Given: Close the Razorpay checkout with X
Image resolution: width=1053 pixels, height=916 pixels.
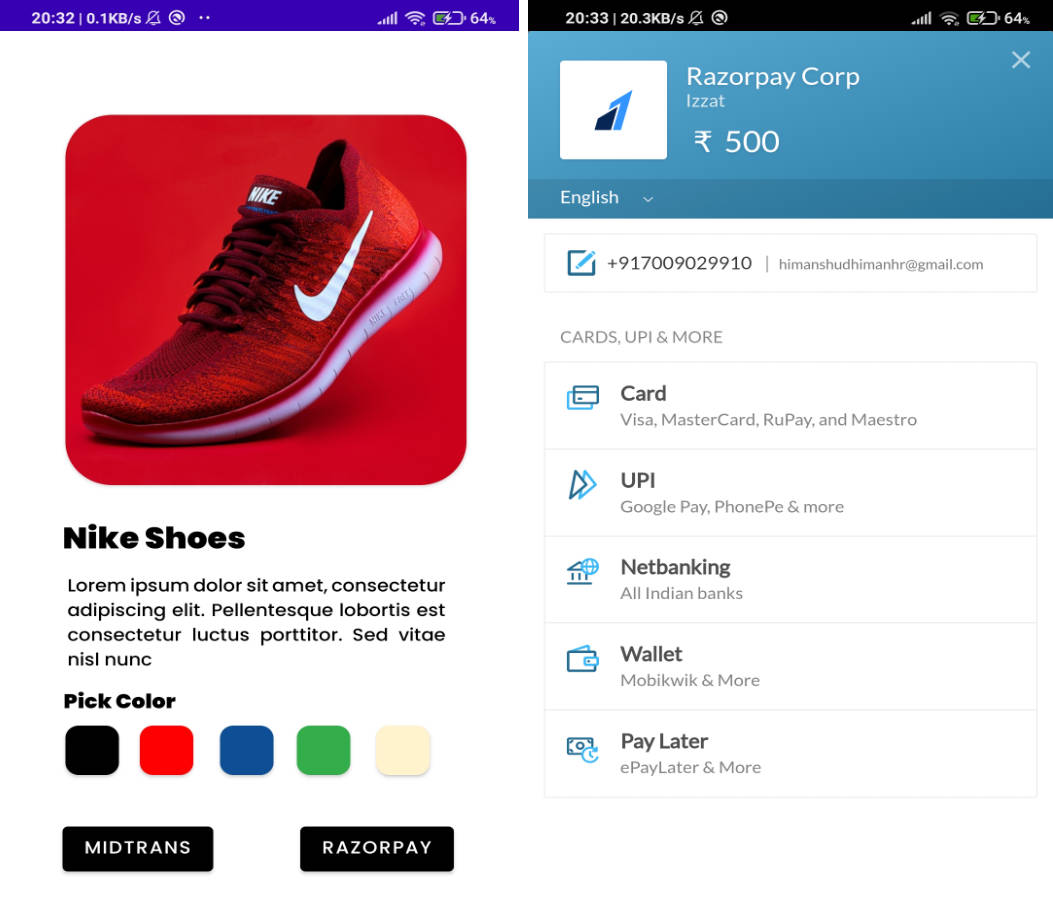Looking at the screenshot, I should 1021,60.
